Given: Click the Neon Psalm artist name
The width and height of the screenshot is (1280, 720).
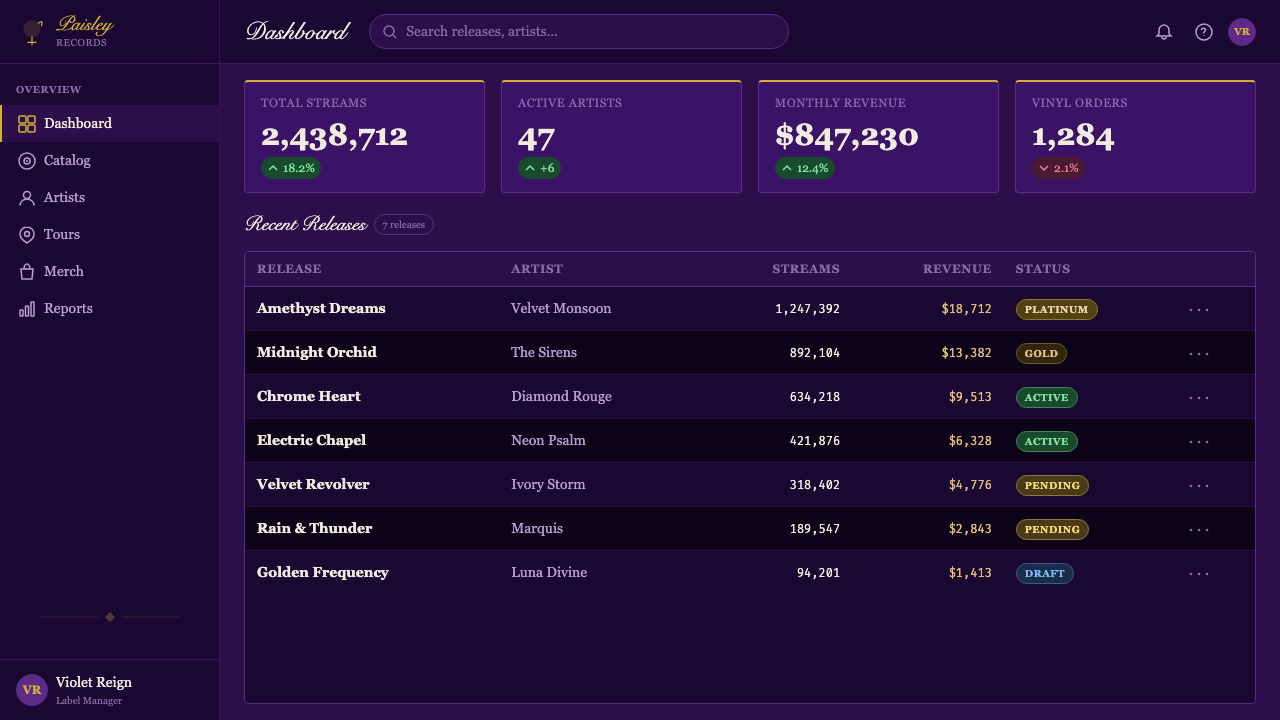Looking at the screenshot, I should [x=548, y=440].
